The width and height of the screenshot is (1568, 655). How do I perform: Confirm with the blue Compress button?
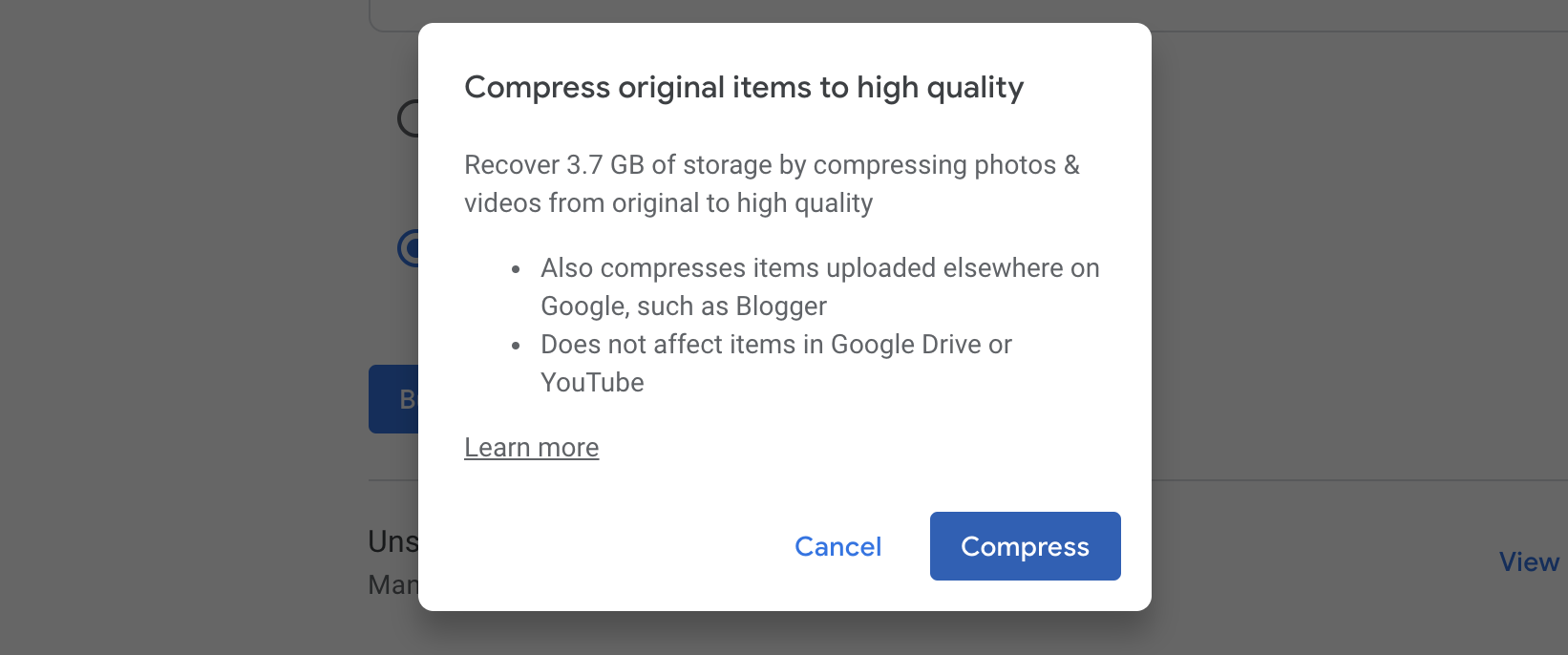click(x=1025, y=546)
